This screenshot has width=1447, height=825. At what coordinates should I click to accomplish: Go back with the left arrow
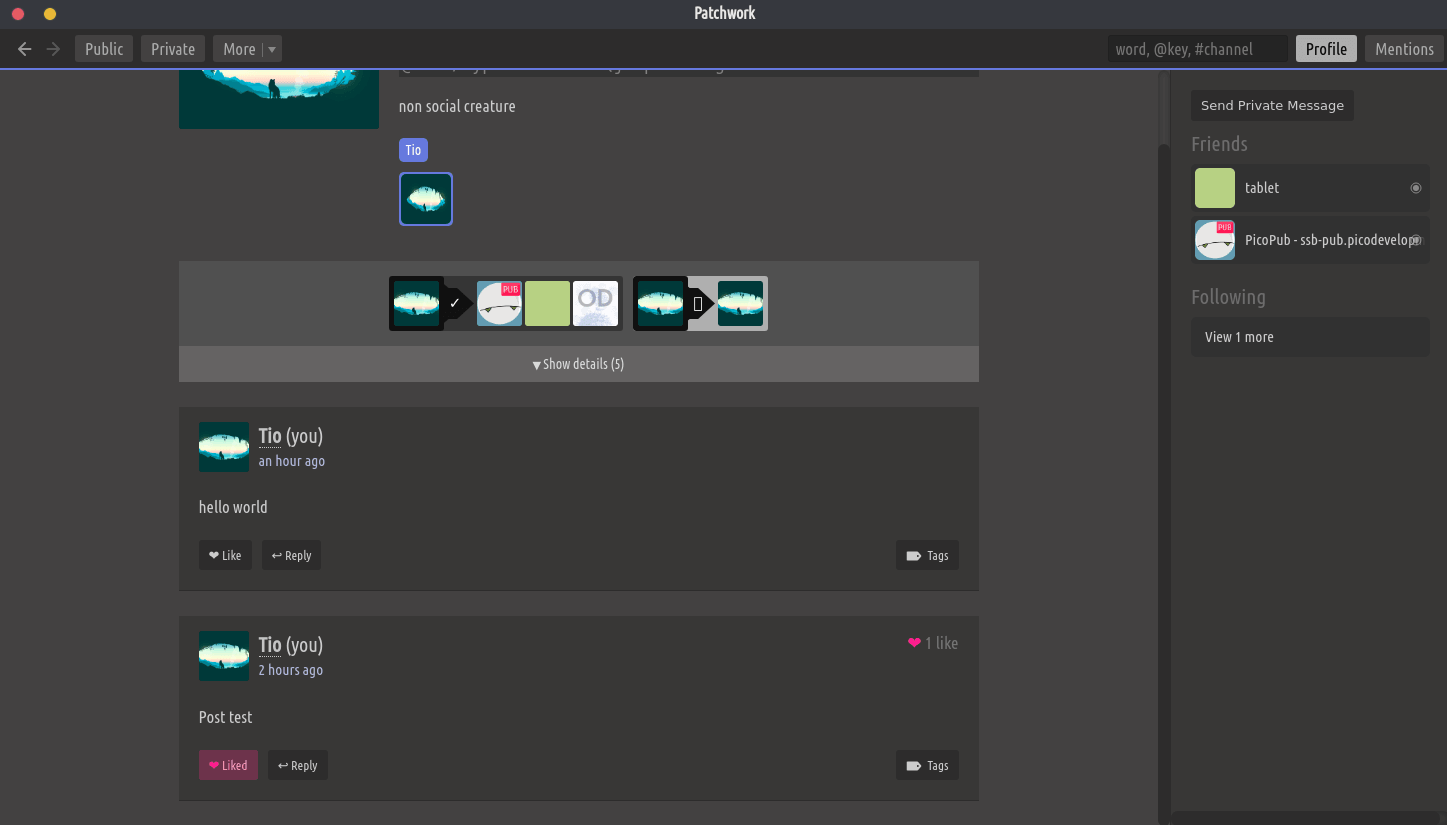pyautogui.click(x=25, y=49)
